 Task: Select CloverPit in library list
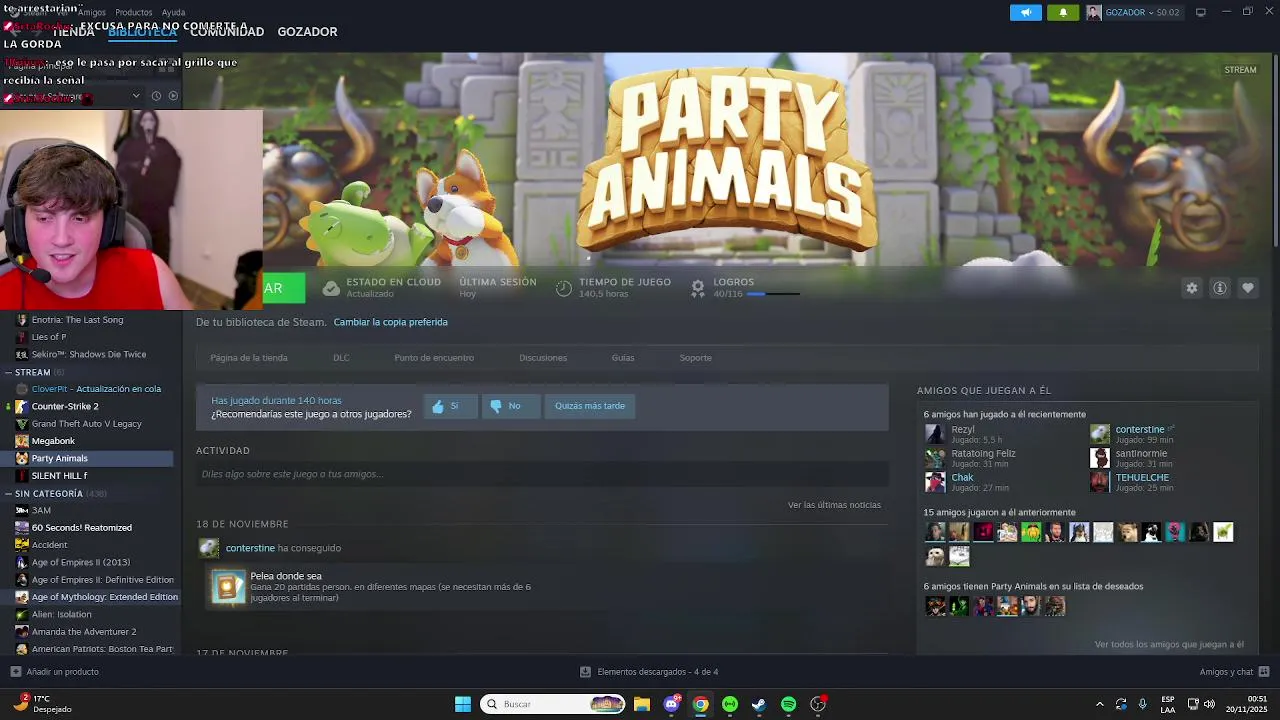click(96, 389)
